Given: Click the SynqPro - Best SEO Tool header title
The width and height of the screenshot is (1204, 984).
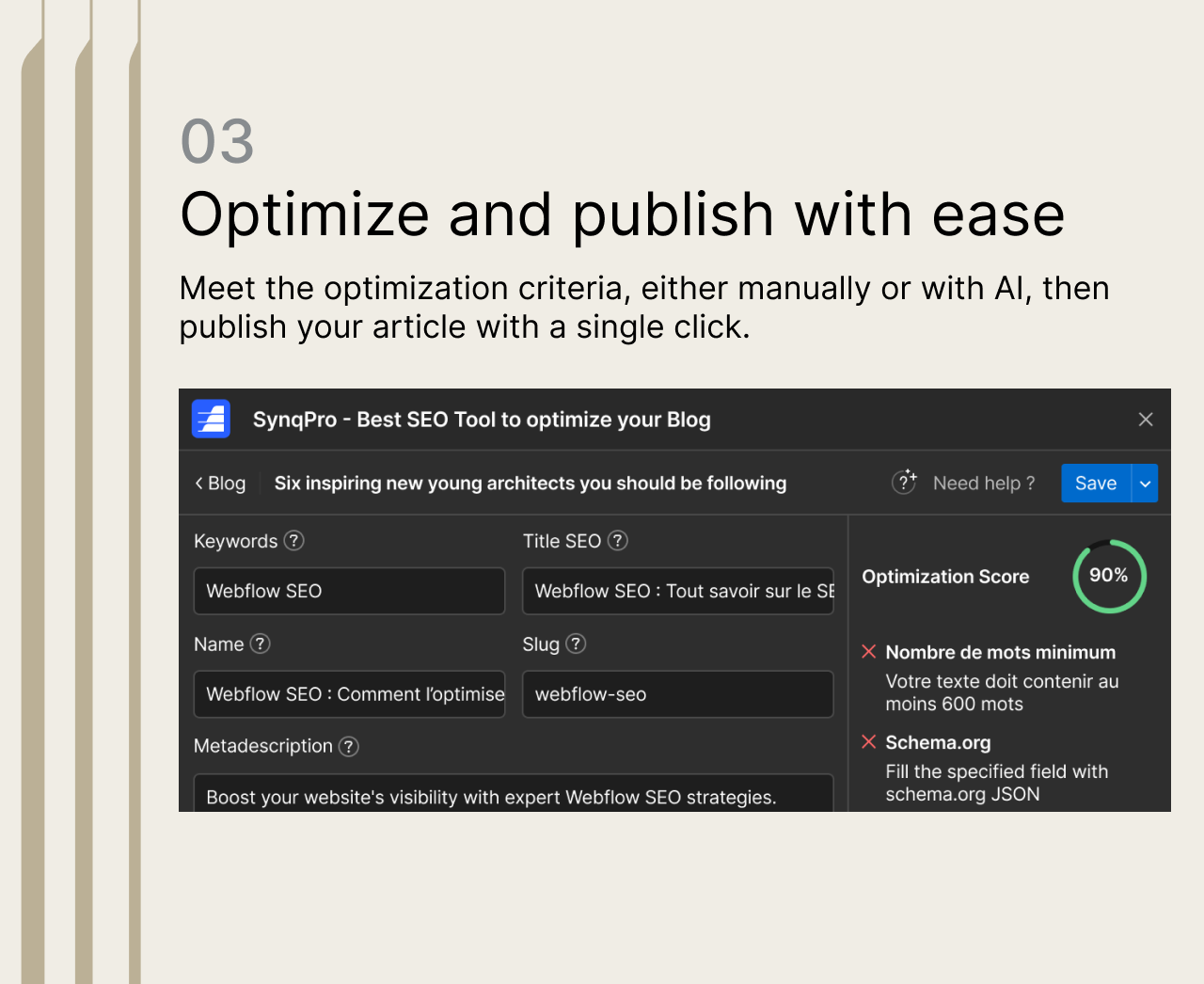Looking at the screenshot, I should coord(482,420).
